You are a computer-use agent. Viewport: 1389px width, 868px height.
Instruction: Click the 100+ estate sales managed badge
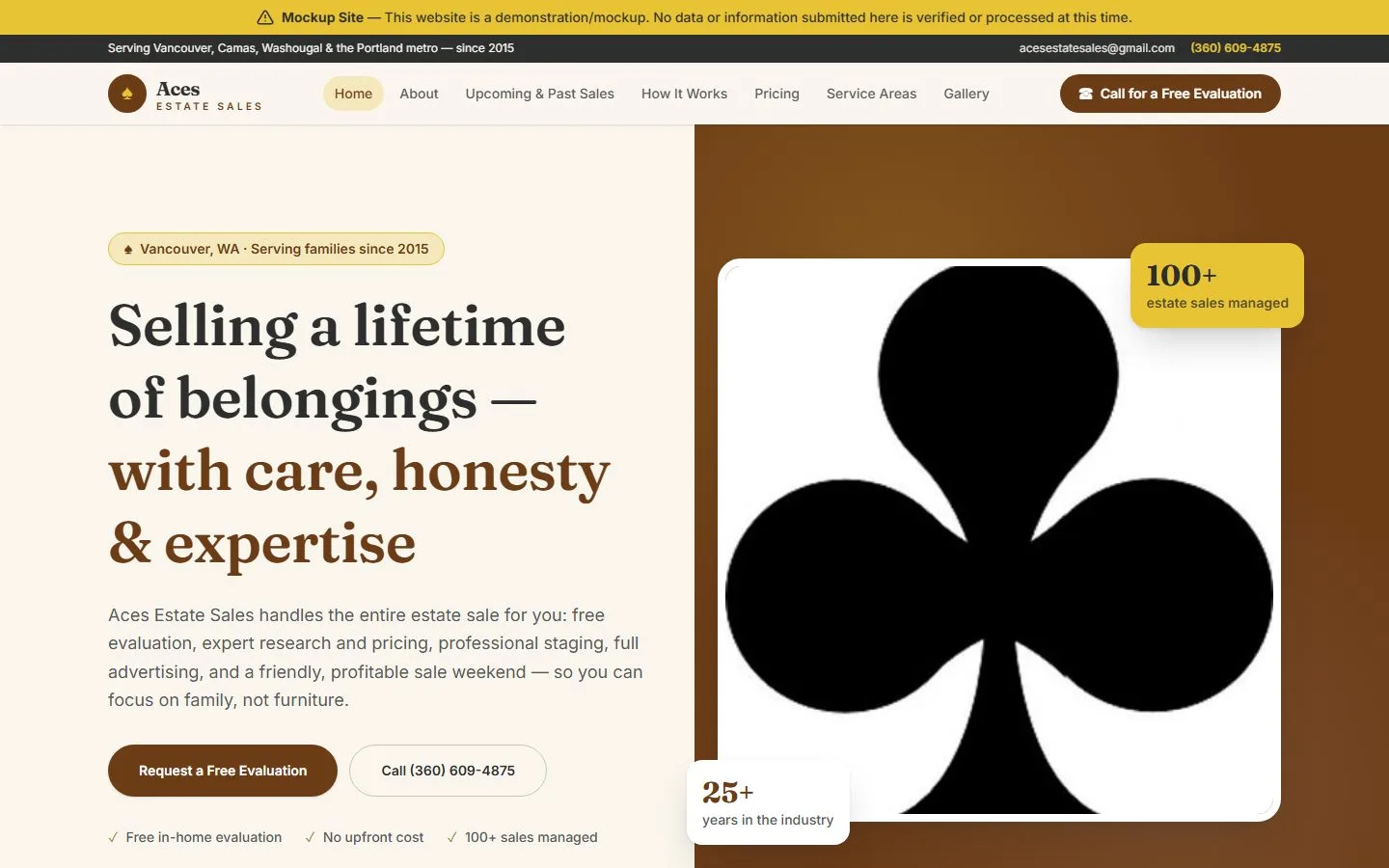point(1217,285)
